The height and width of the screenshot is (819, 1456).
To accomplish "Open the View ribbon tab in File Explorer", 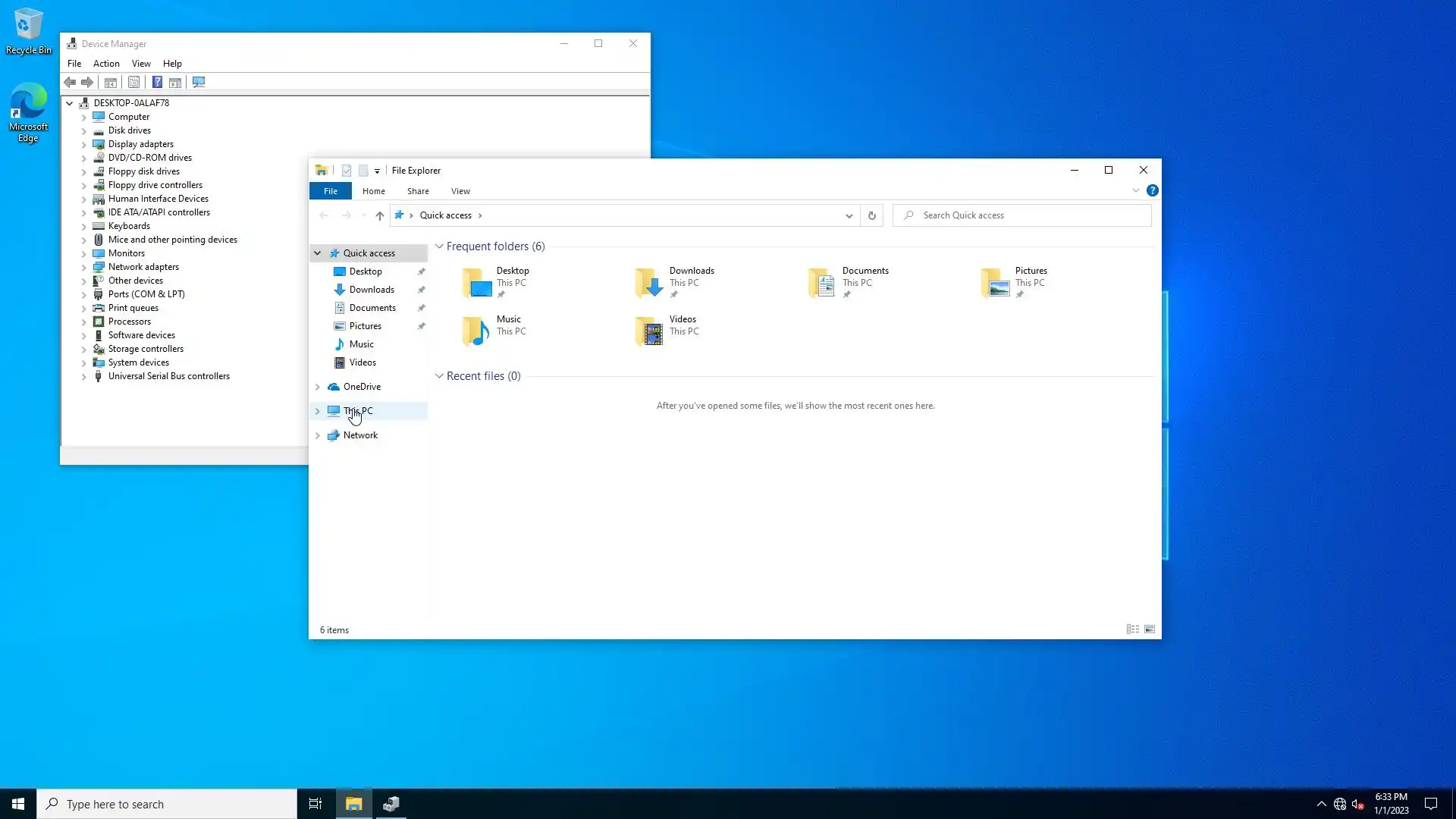I will [x=460, y=191].
